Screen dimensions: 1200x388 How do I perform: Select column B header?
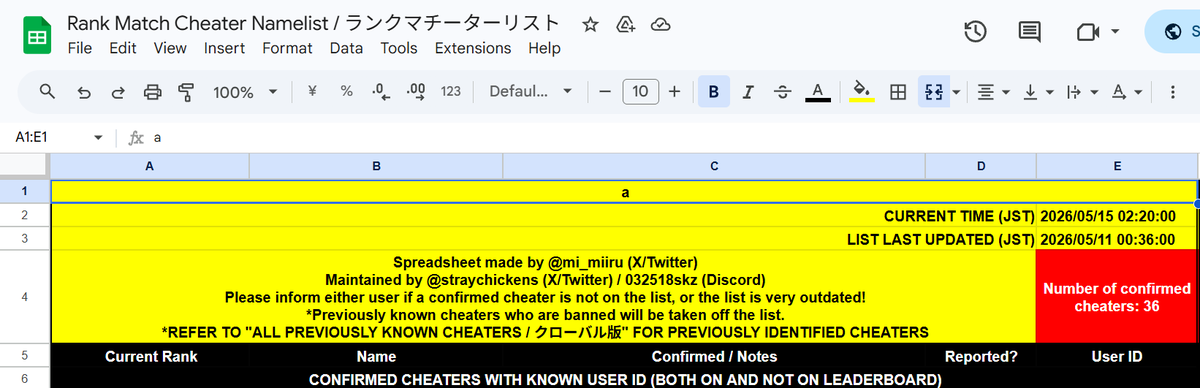coord(376,167)
